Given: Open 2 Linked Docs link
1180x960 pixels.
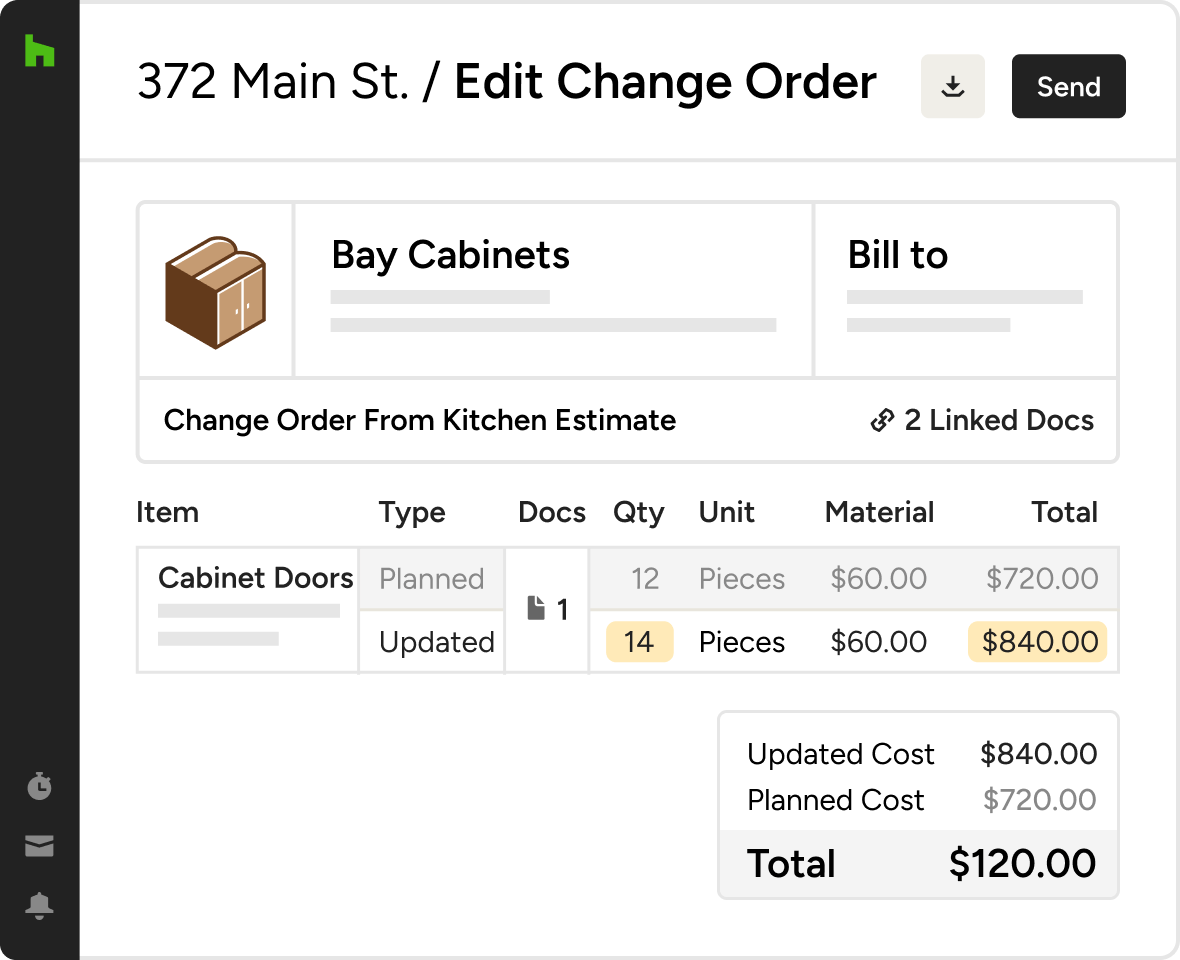Looking at the screenshot, I should tap(982, 420).
